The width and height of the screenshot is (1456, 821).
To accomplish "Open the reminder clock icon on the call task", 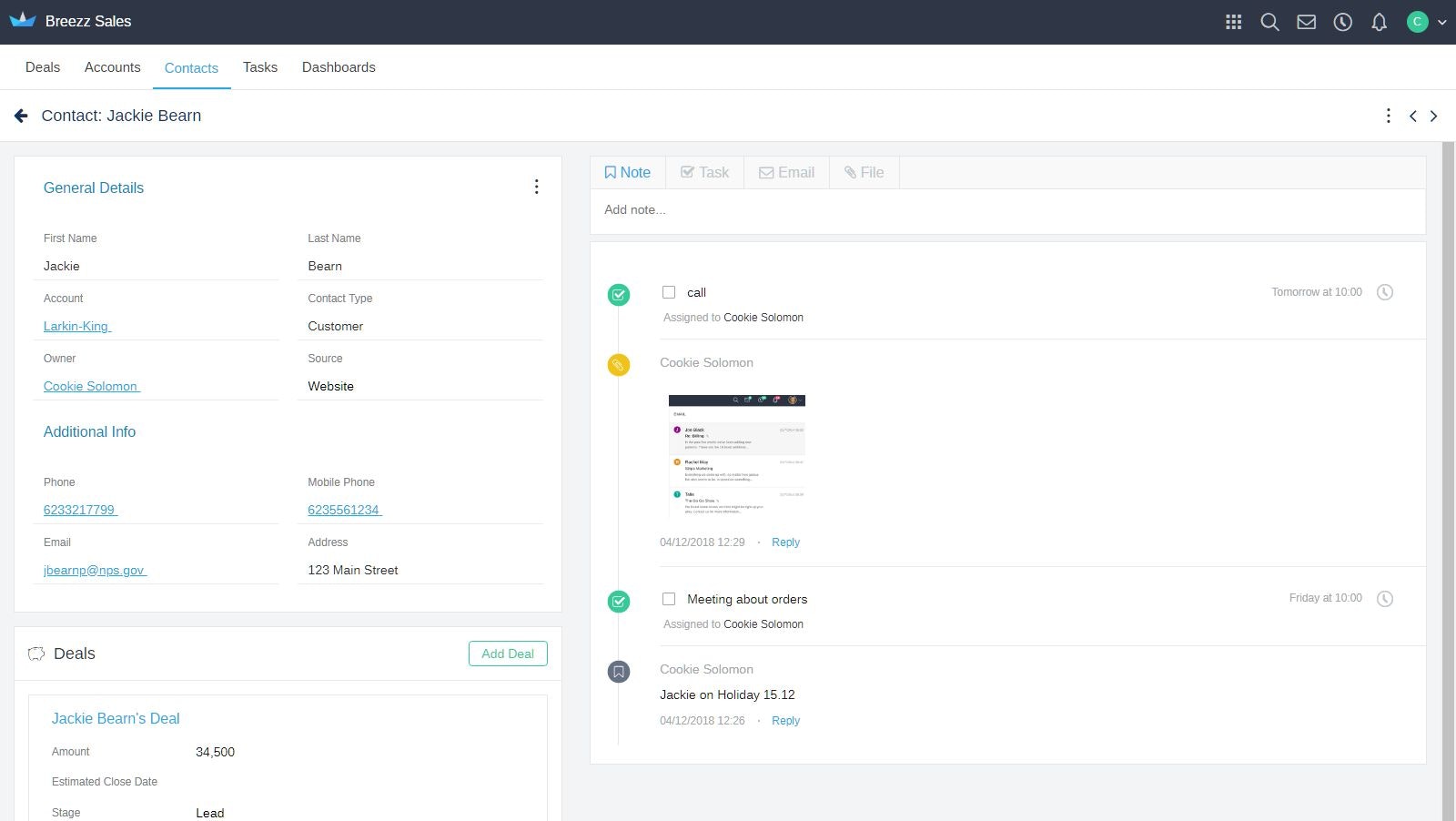I will click(1385, 292).
